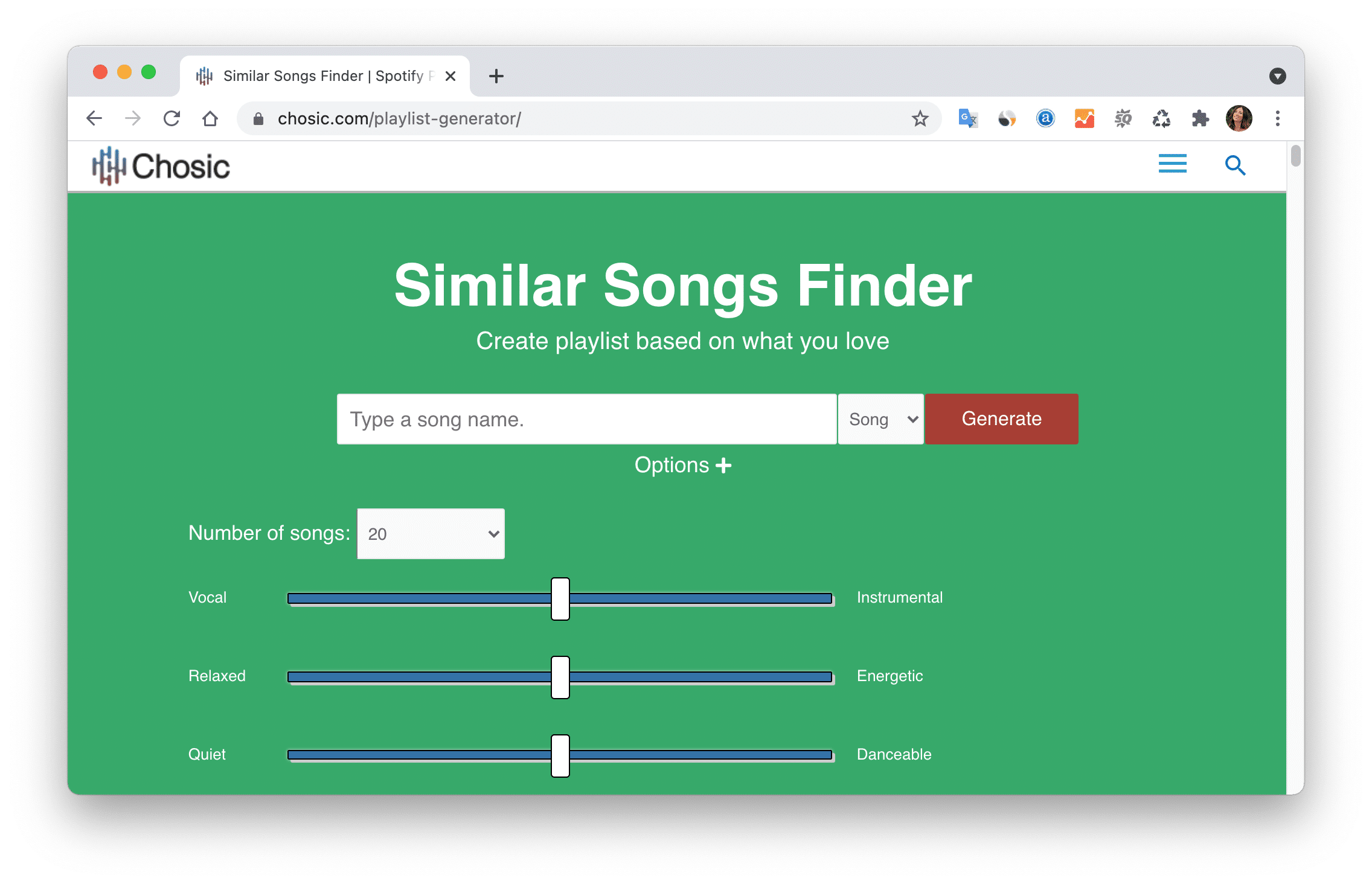Click the Chrome profile avatar picture
The width and height of the screenshot is (1372, 884).
(x=1239, y=118)
